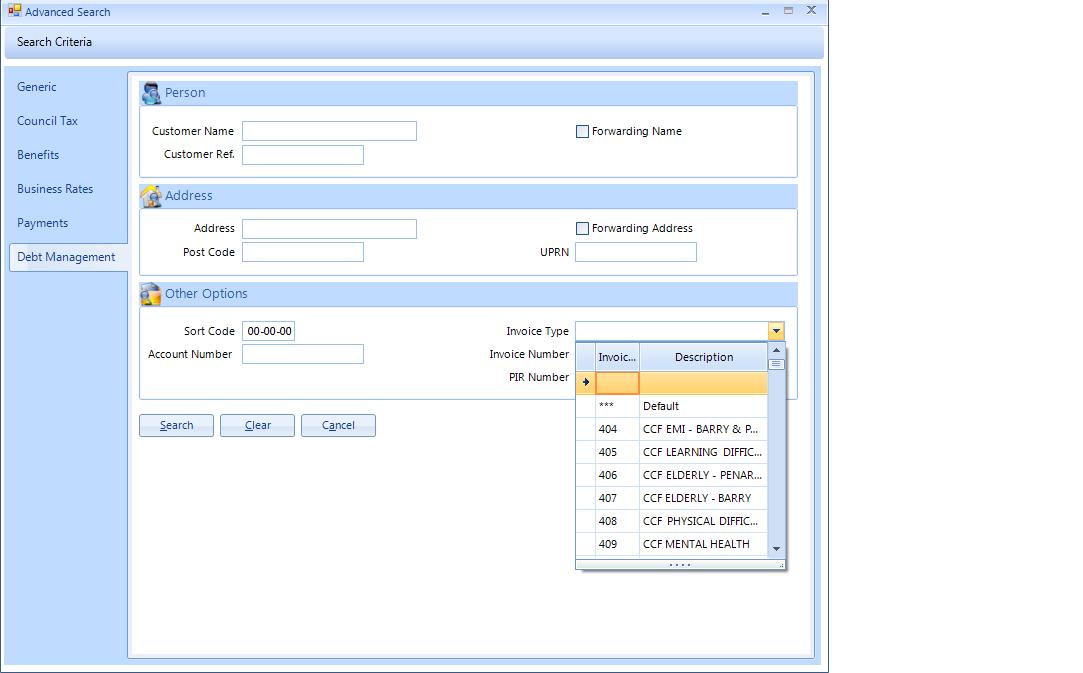Collapse the Invoice Type dropdown arrow
Viewport: 1083px width, 673px height.
click(776, 331)
